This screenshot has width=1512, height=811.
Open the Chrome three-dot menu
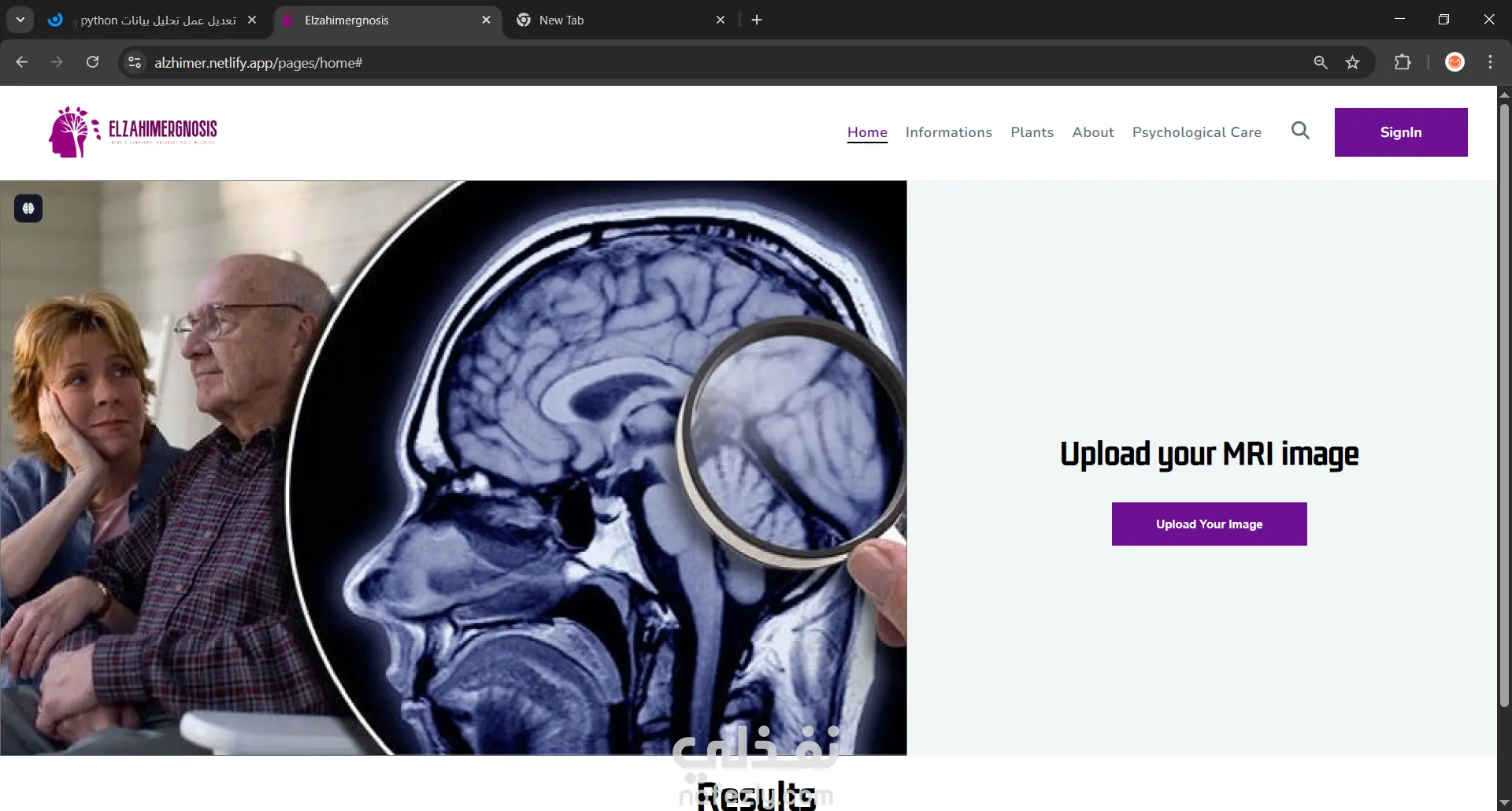pyautogui.click(x=1490, y=62)
